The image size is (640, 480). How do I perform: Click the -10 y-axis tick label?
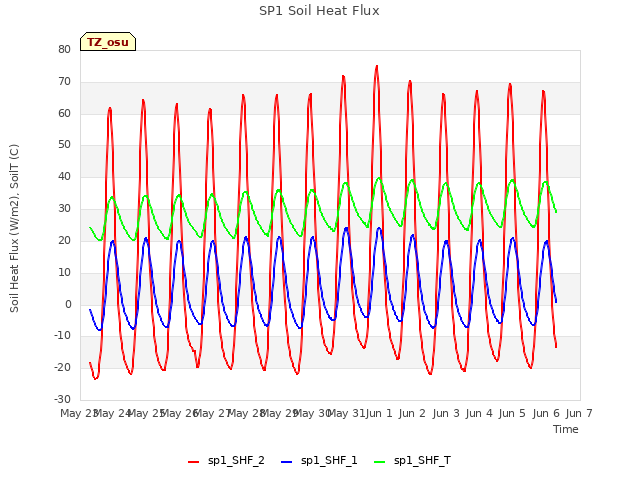[x=62, y=336]
